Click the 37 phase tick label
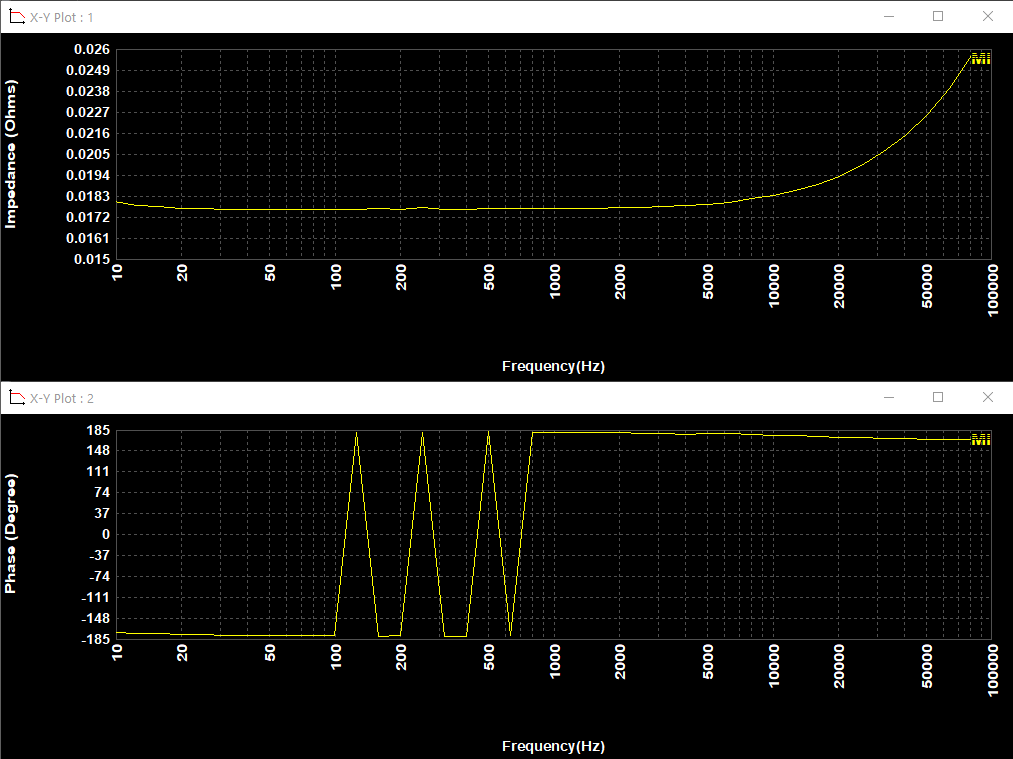The height and width of the screenshot is (759, 1013). pos(102,514)
